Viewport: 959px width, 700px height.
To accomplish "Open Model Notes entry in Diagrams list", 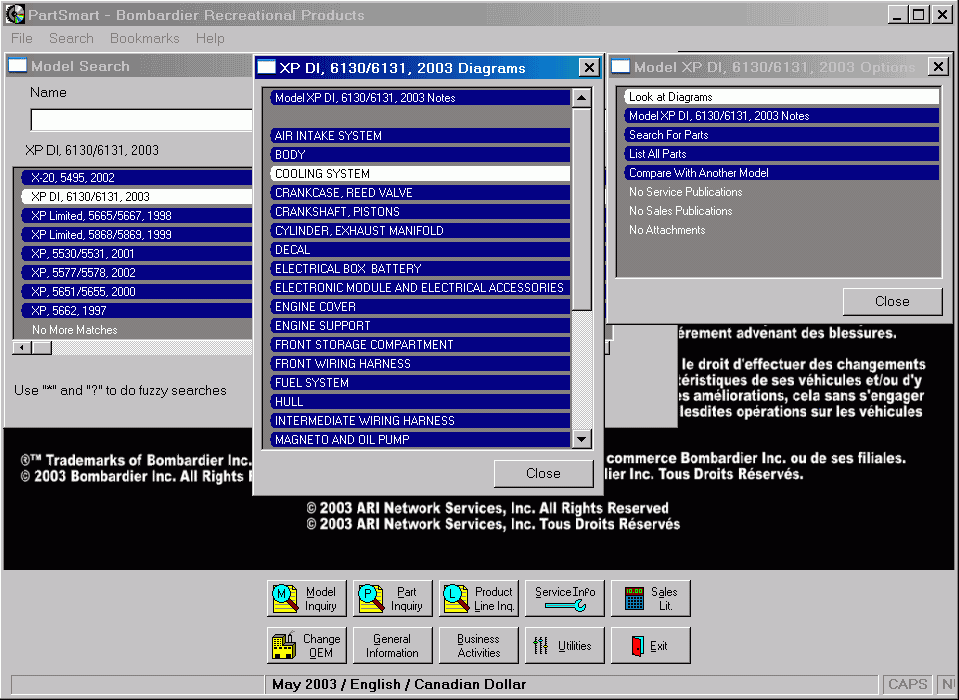I will click(x=420, y=98).
